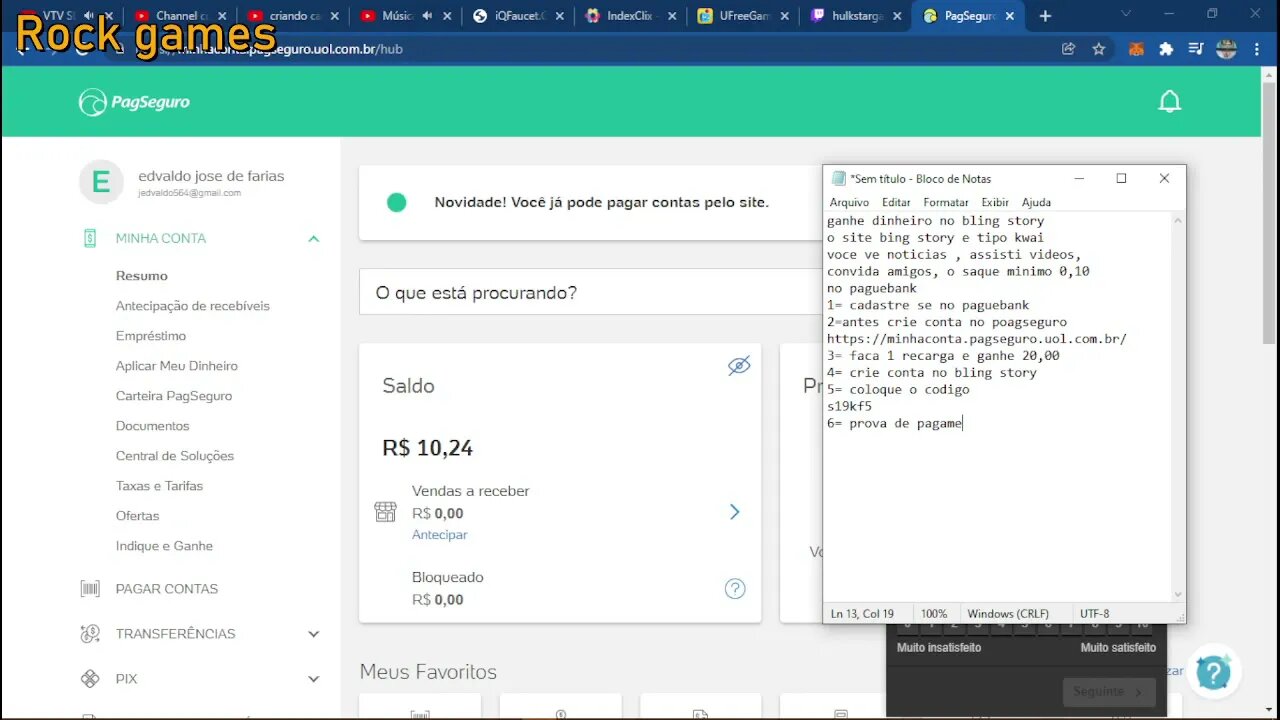Expand the PIX section chevron
This screenshot has height=720, width=1280.
(x=314, y=679)
